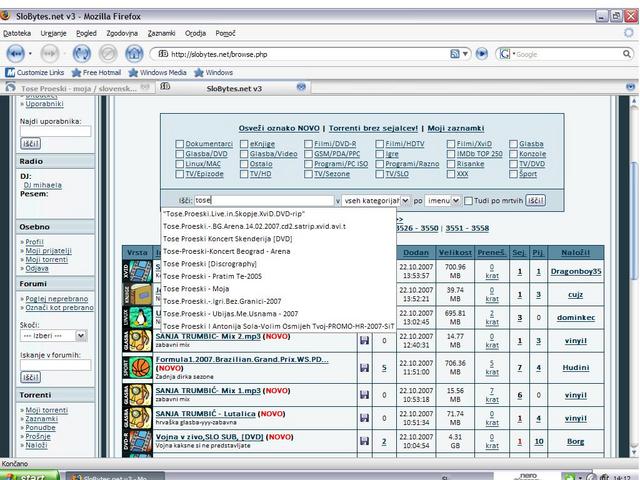Reload the page with the refresh button
Screen dimensions: 640x480
[x=81, y=53]
